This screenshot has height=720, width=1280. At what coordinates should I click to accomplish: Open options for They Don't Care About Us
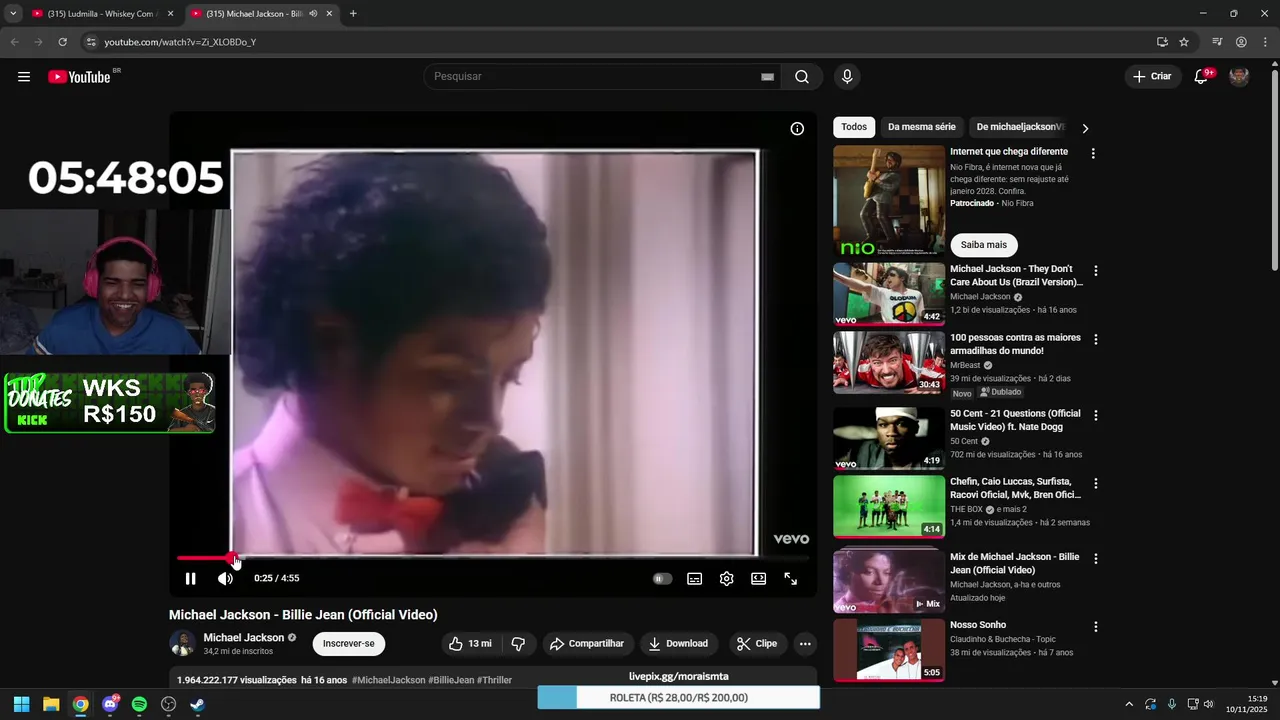coord(1096,271)
